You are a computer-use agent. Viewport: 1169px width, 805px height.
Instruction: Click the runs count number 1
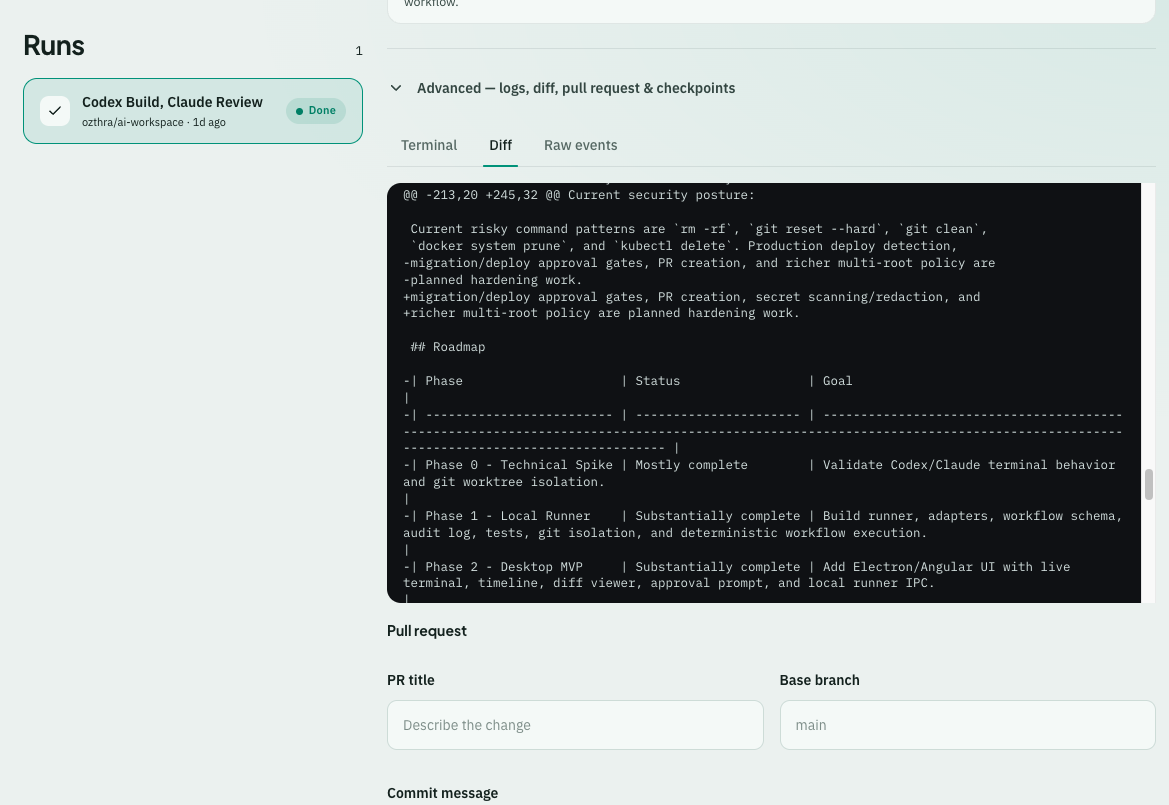(359, 51)
